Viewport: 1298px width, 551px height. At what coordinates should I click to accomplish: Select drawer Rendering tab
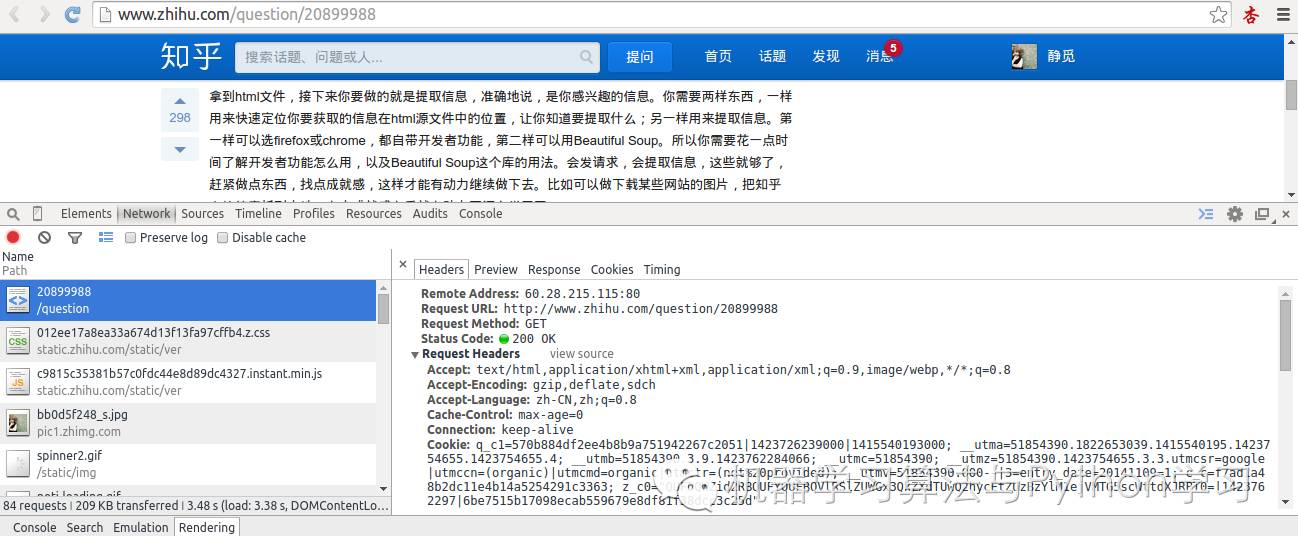pos(207,527)
